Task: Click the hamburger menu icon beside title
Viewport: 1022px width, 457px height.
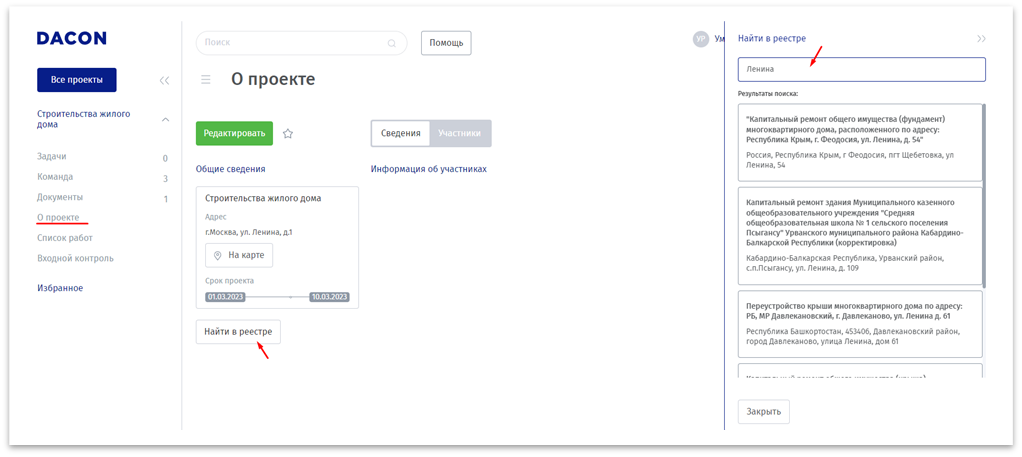Action: click(x=206, y=80)
